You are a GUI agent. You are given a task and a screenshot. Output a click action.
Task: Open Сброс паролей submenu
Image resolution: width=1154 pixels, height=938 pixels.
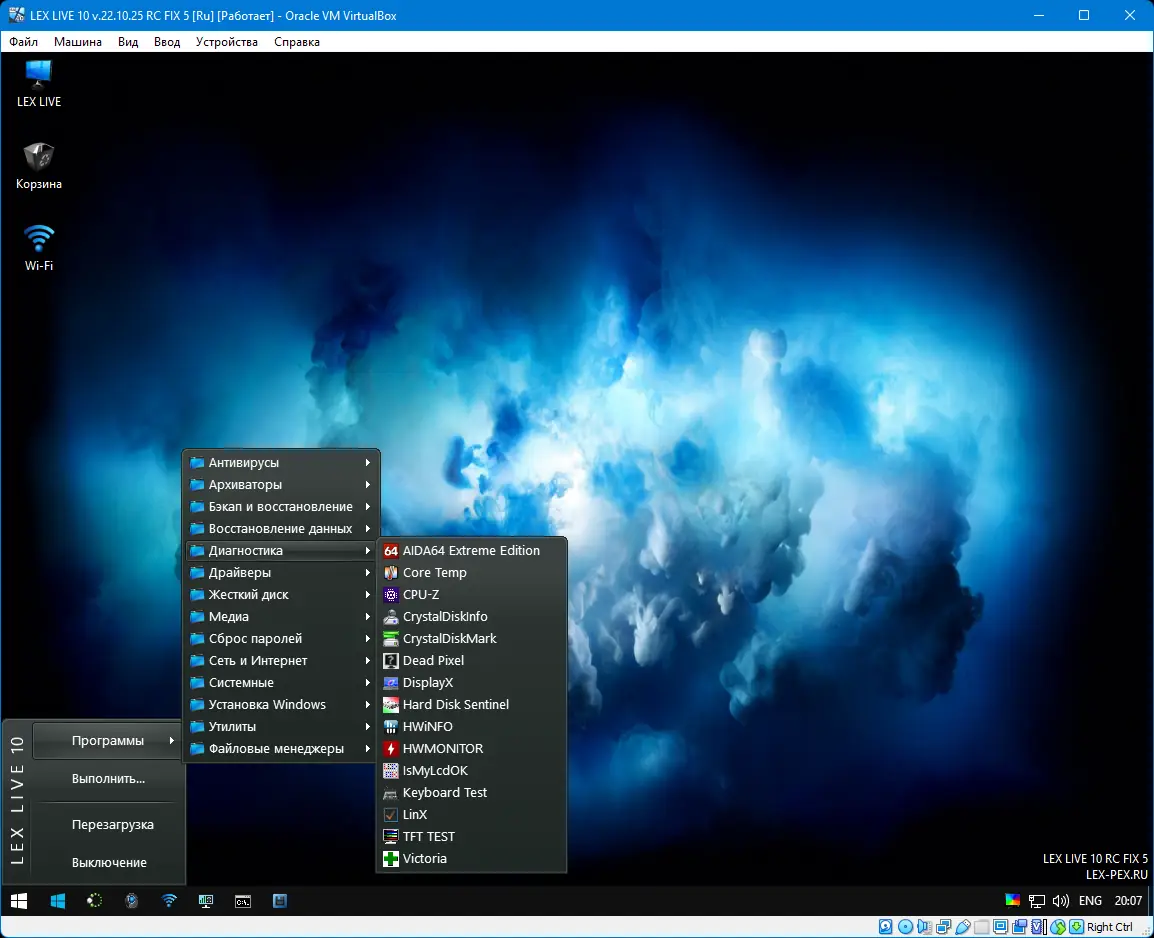point(281,639)
